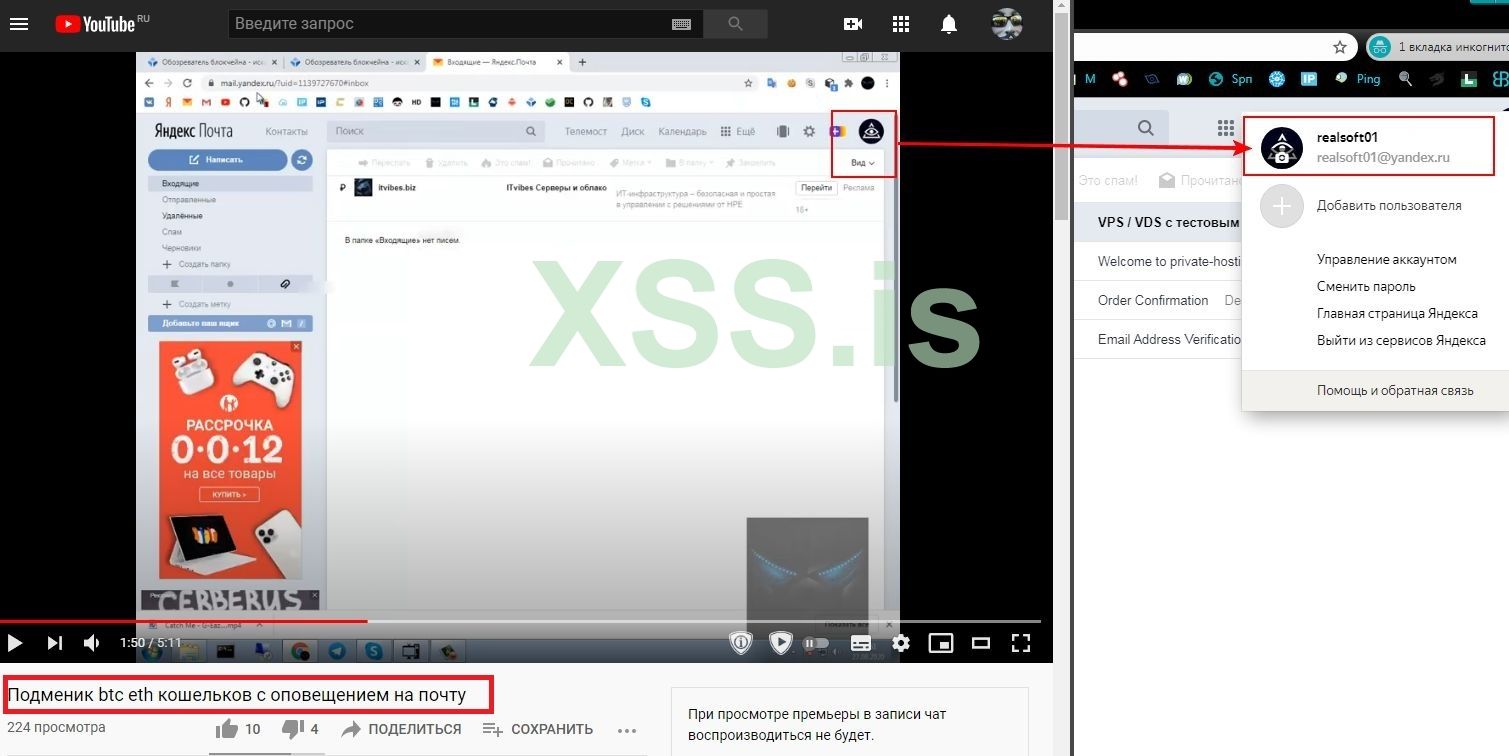Image resolution: width=1509 pixels, height=756 pixels.
Task: Open the YouTube account avatar menu
Action: coord(1007,24)
